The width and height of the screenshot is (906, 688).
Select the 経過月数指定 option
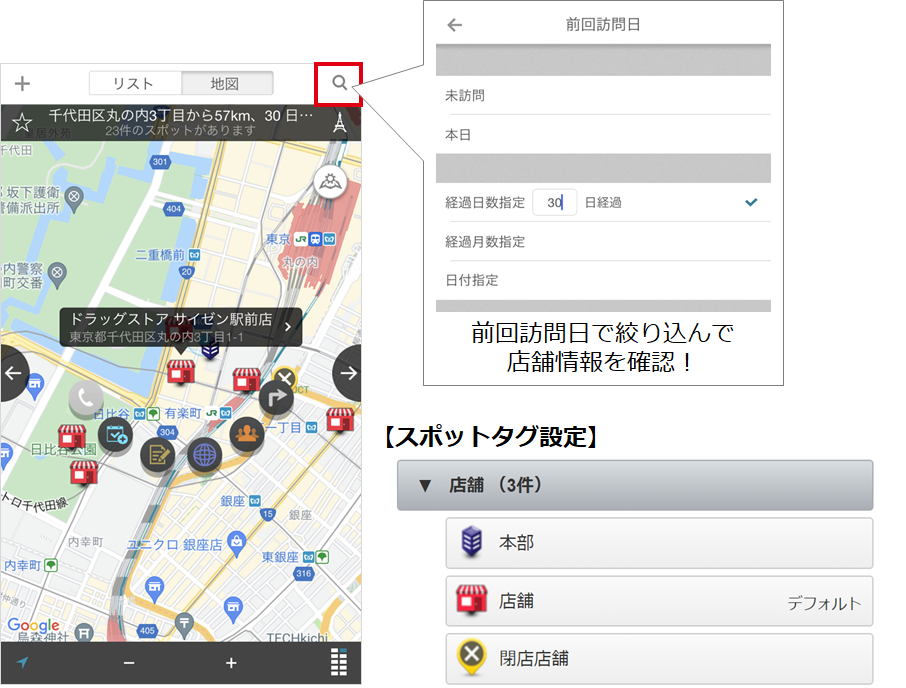pyautogui.click(x=603, y=241)
